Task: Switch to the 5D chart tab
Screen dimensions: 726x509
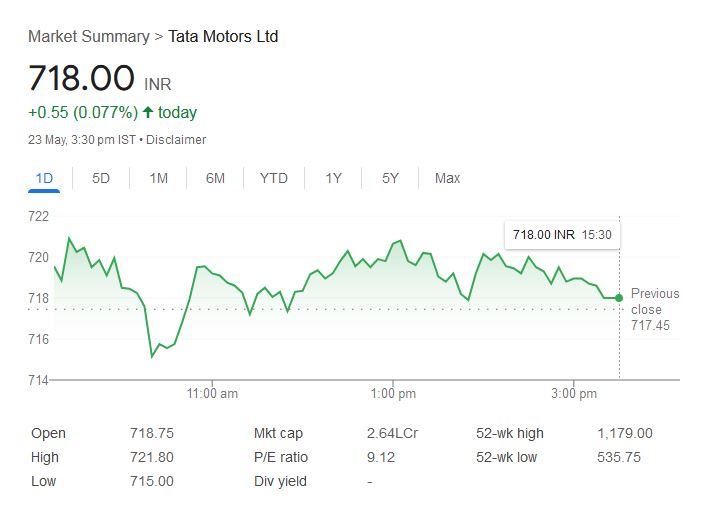Action: (101, 178)
